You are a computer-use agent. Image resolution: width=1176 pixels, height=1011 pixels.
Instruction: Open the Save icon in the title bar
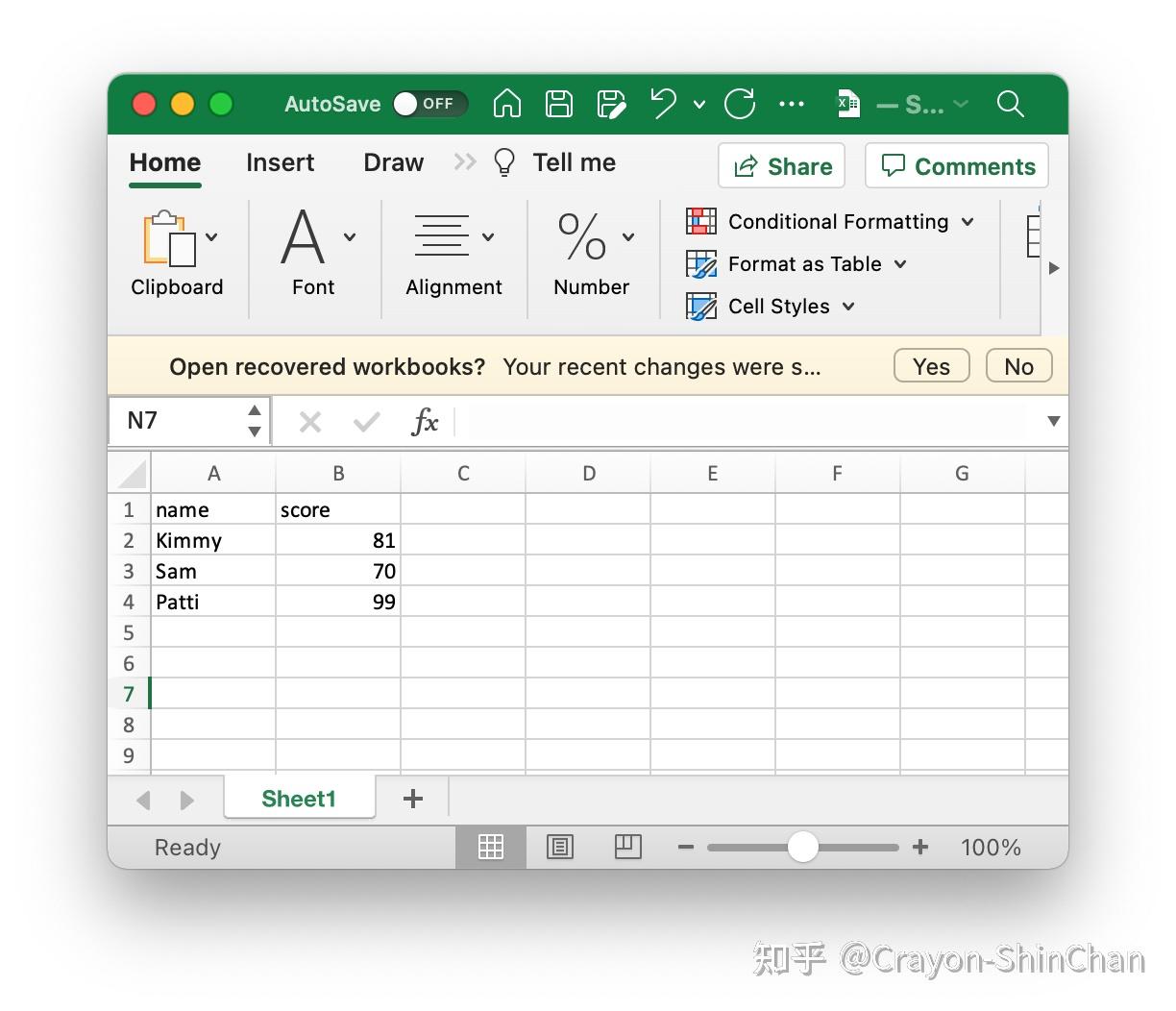(558, 104)
